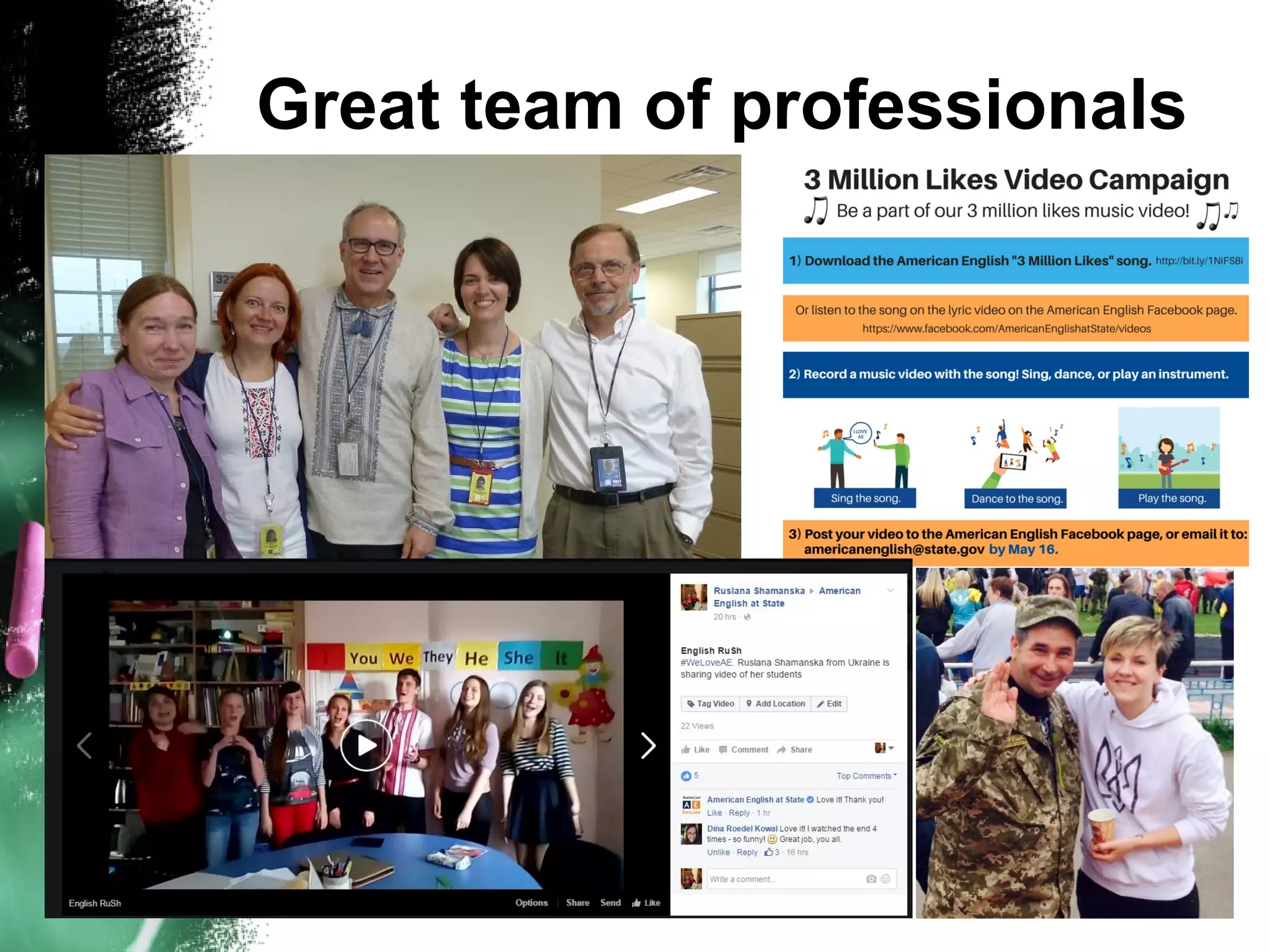
Task: Focus the Write a comment field
Action: click(x=802, y=879)
